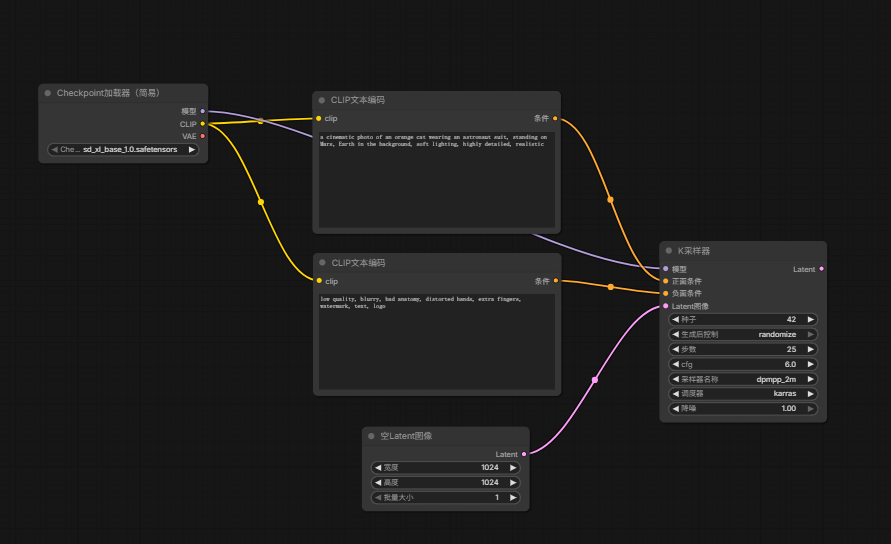Click the clip input port of the cinematic prompt node
The width and height of the screenshot is (891, 544).
click(319, 118)
